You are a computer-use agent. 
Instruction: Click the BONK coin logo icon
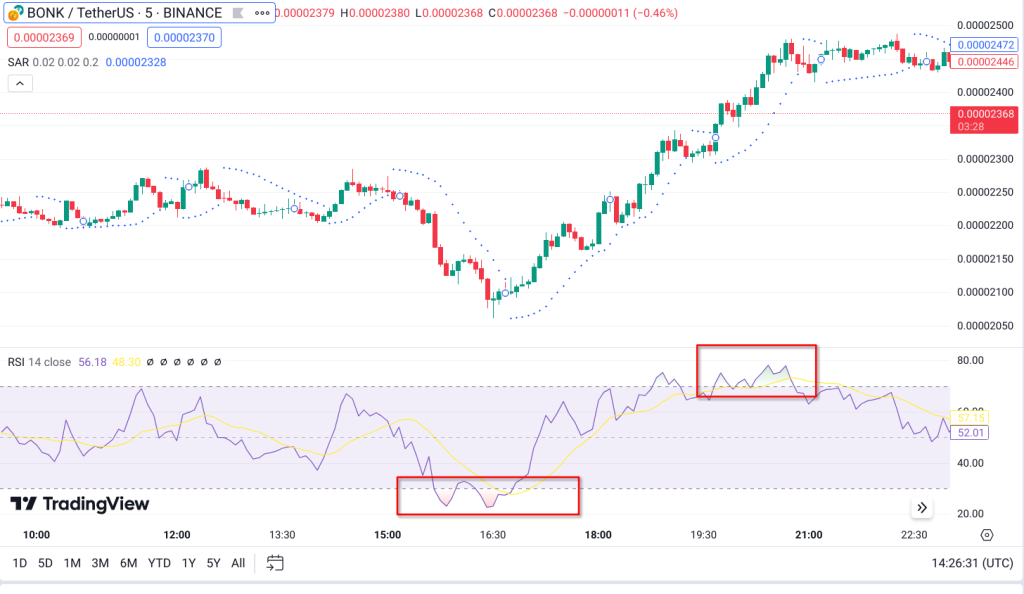pos(17,13)
